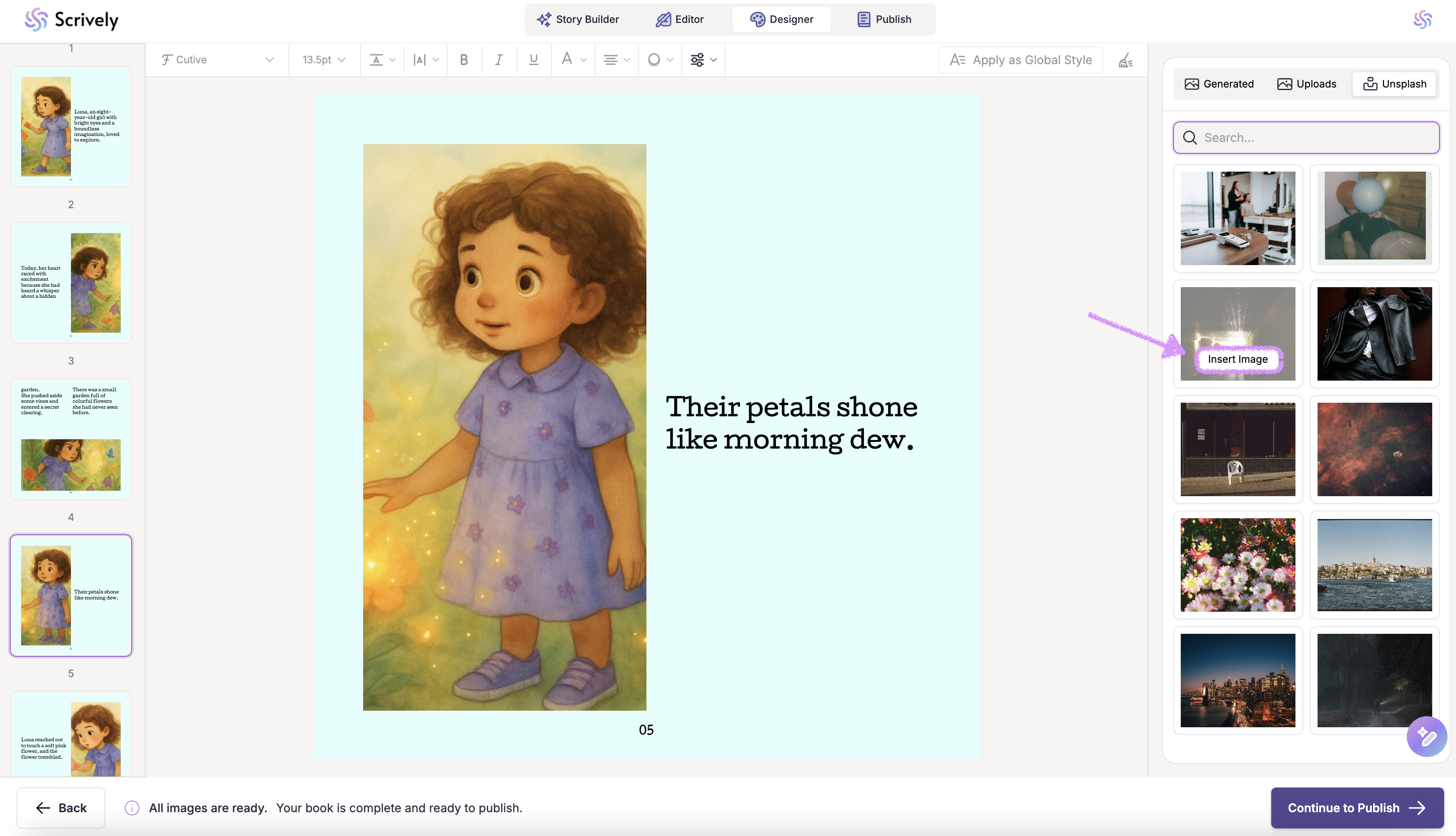Switch to the Uploads images tab

(1306, 84)
